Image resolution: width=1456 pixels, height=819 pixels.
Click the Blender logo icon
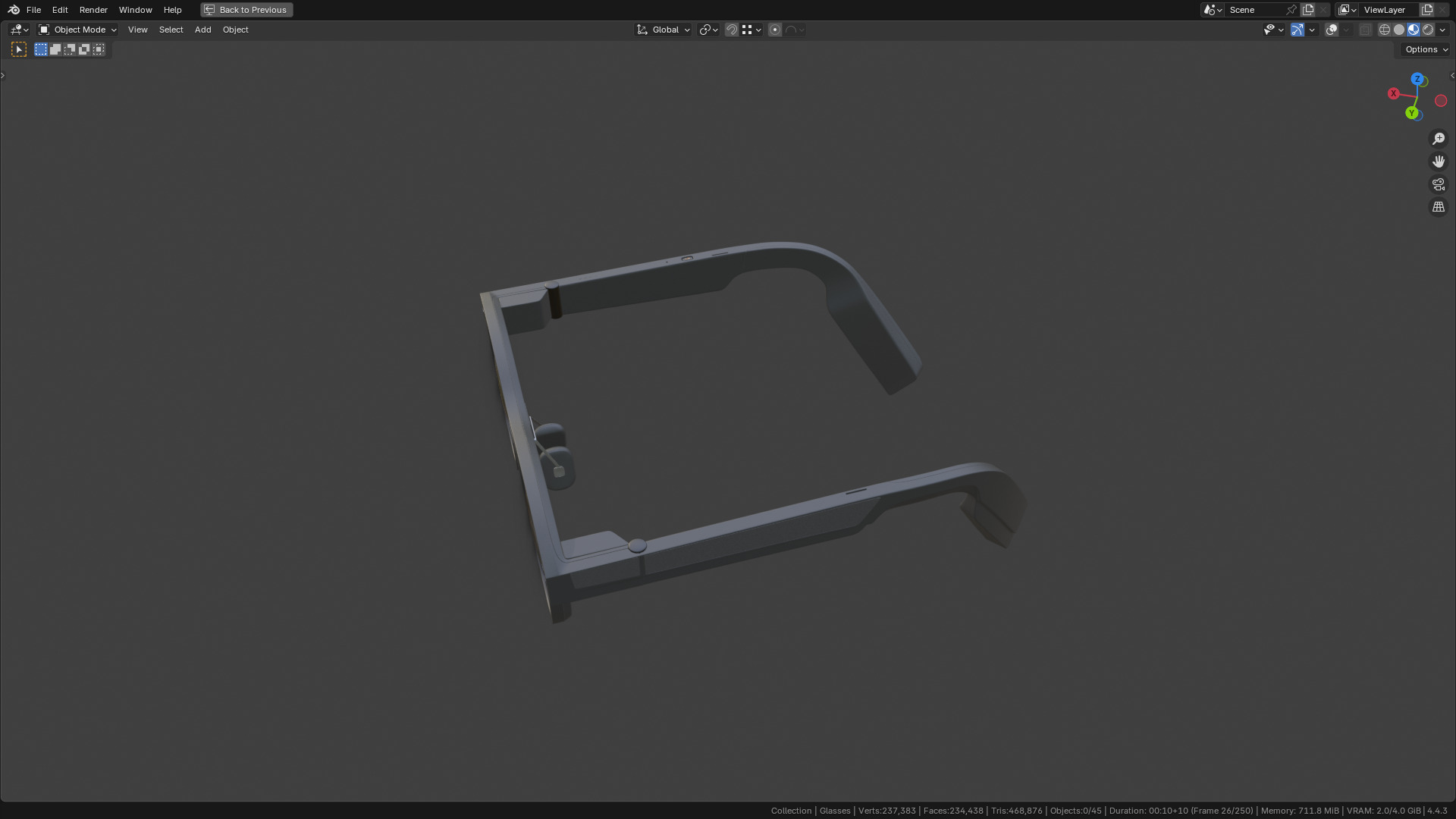click(x=14, y=10)
